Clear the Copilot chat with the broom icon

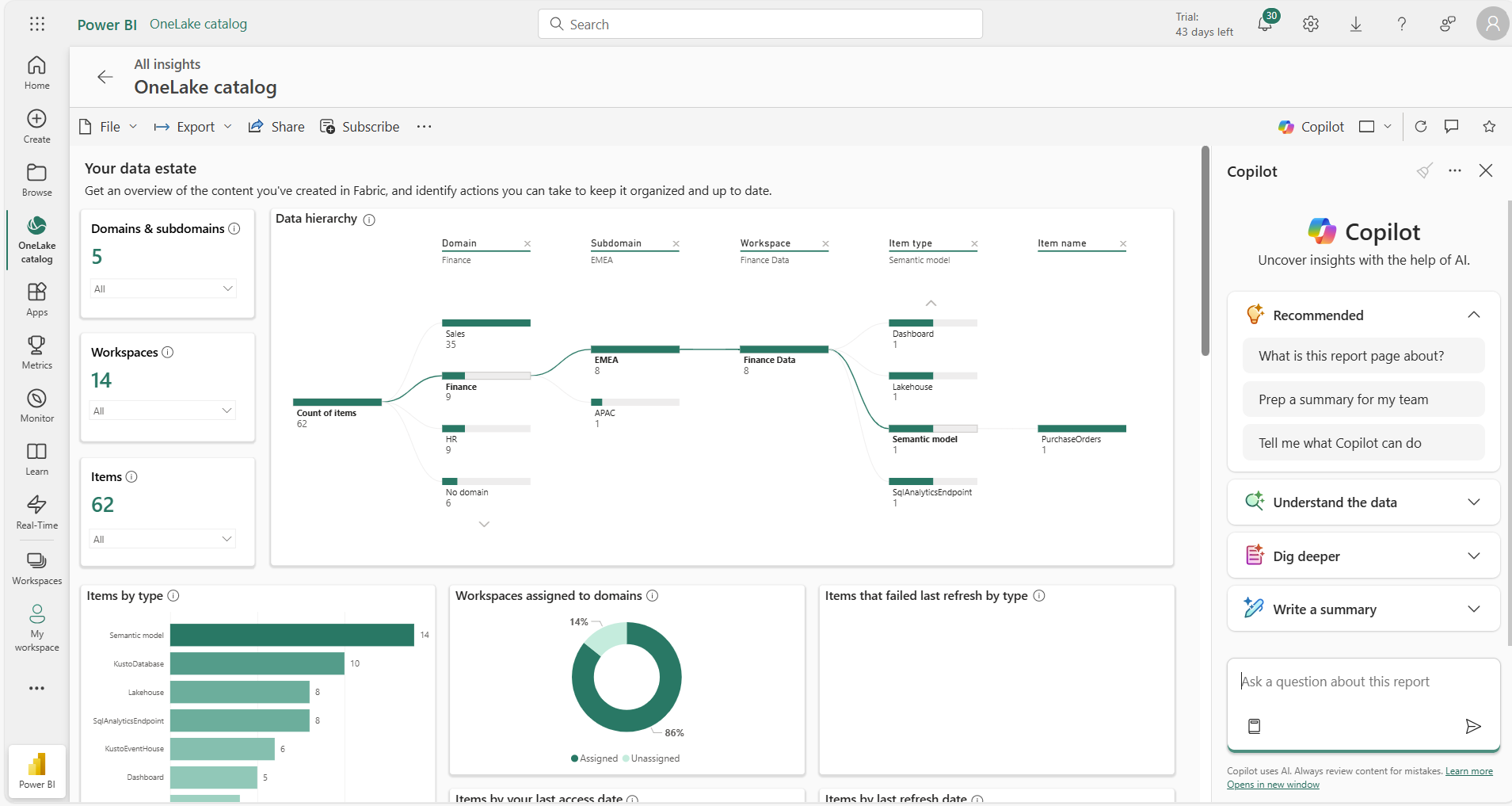pyautogui.click(x=1424, y=171)
